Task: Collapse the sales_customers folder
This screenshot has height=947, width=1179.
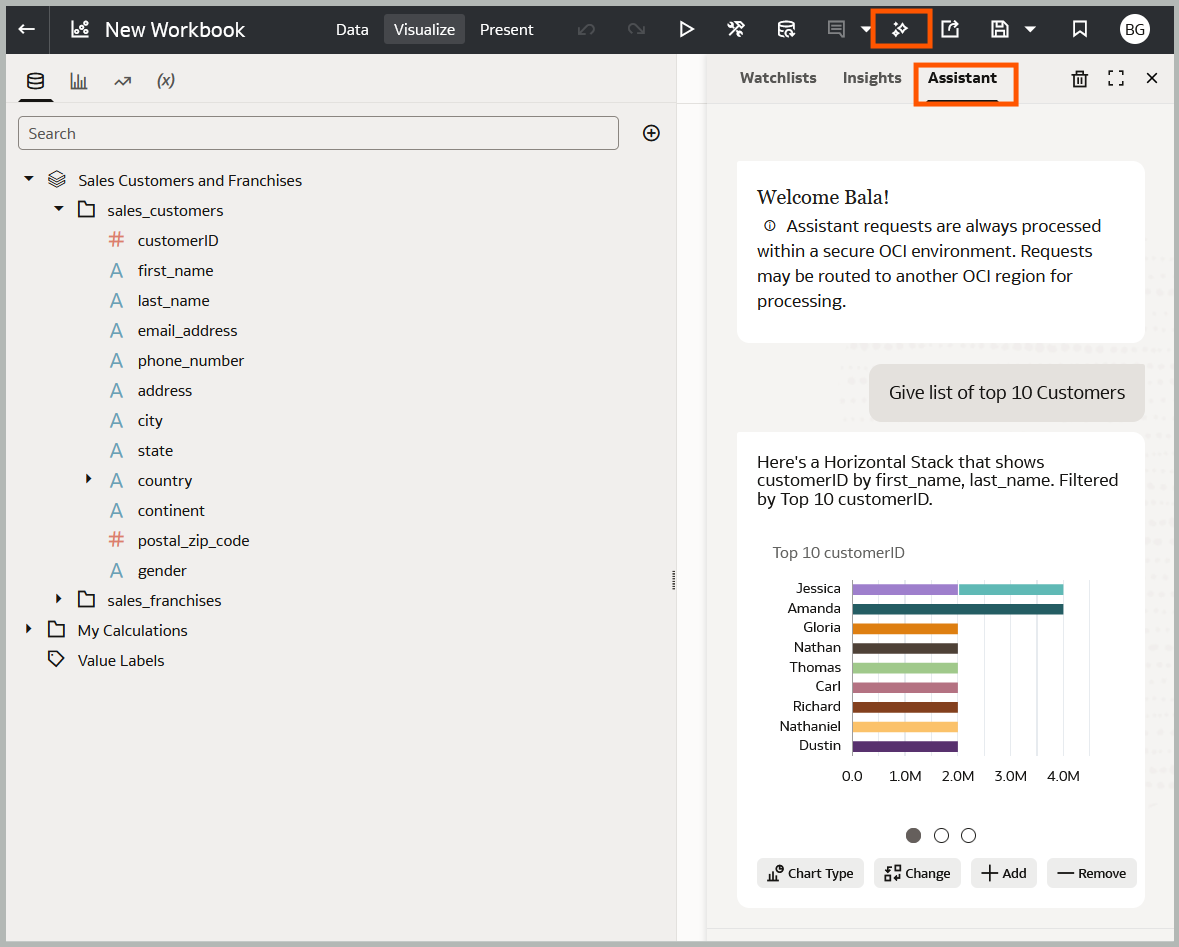Action: tap(58, 210)
